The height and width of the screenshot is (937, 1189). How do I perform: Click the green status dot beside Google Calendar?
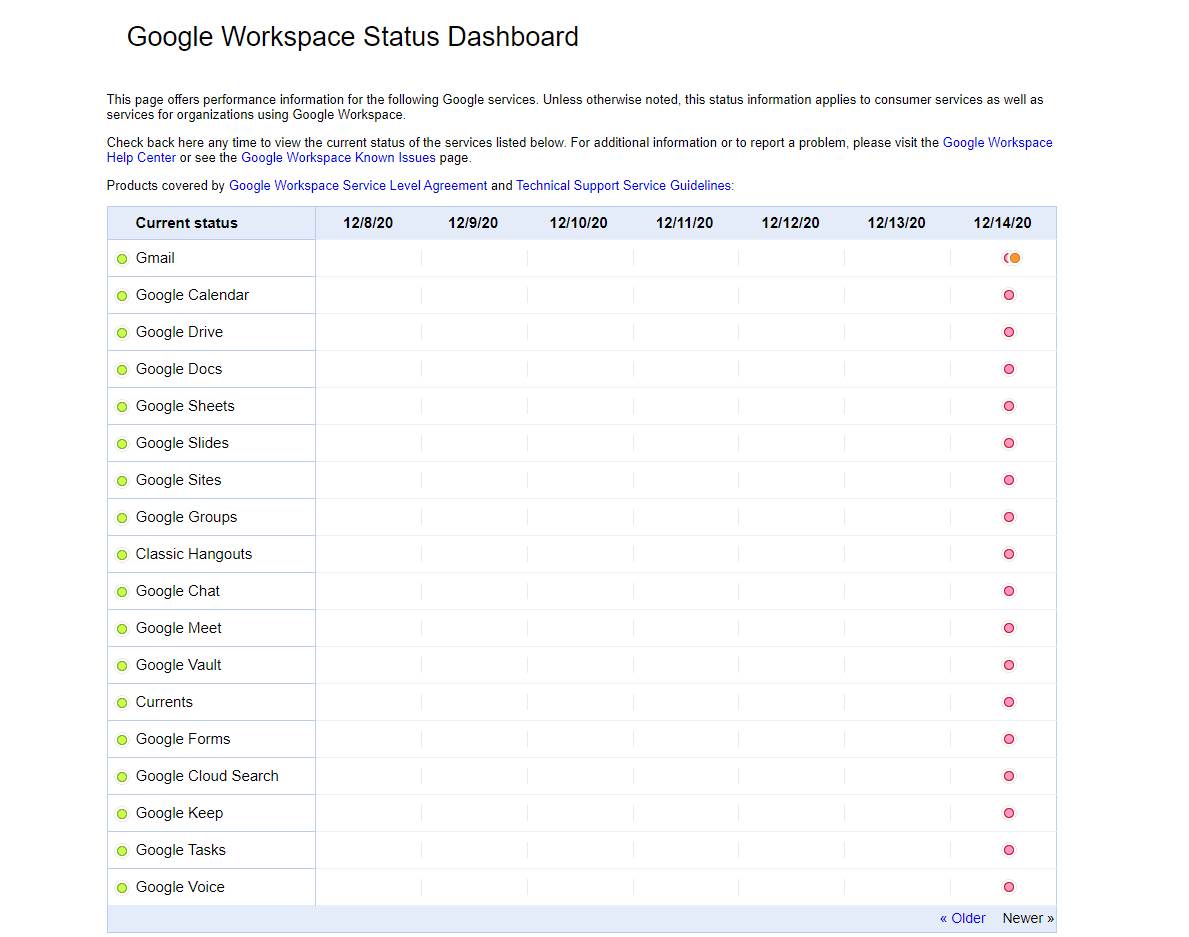coord(121,295)
